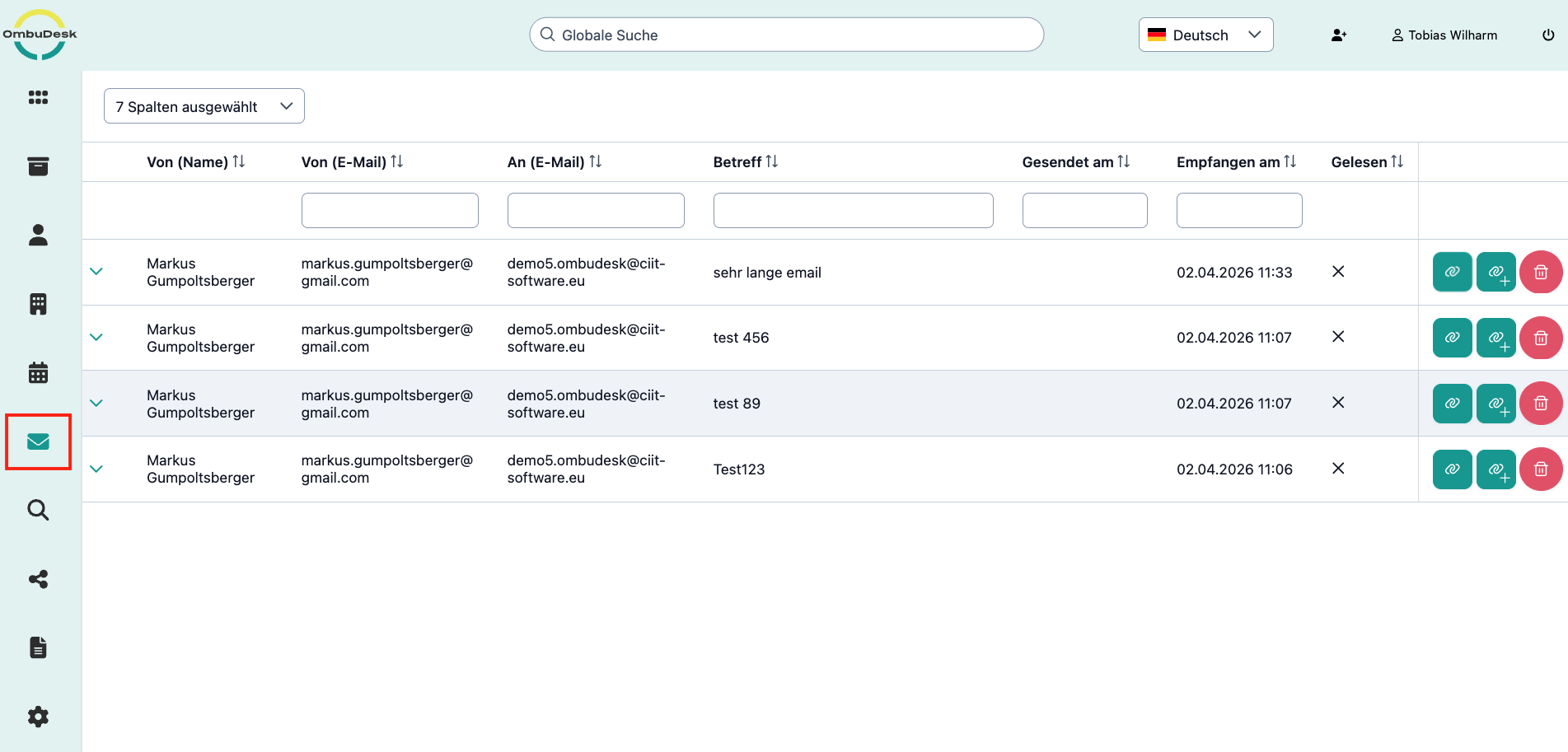
Task: Click the subject 'test 456'
Action: point(741,338)
